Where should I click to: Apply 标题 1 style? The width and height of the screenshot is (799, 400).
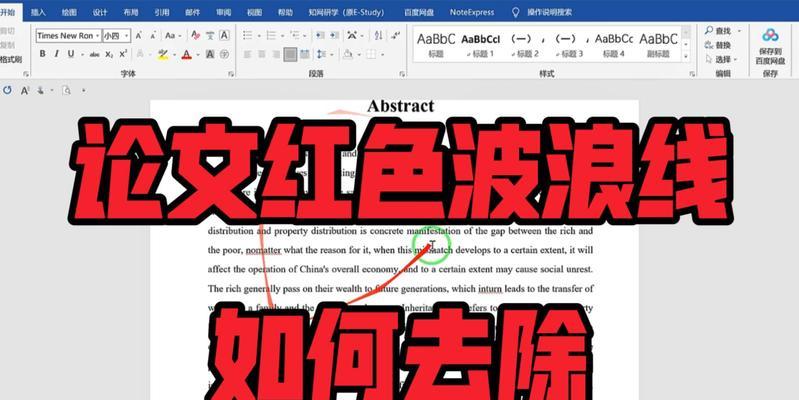pyautogui.click(x=481, y=45)
